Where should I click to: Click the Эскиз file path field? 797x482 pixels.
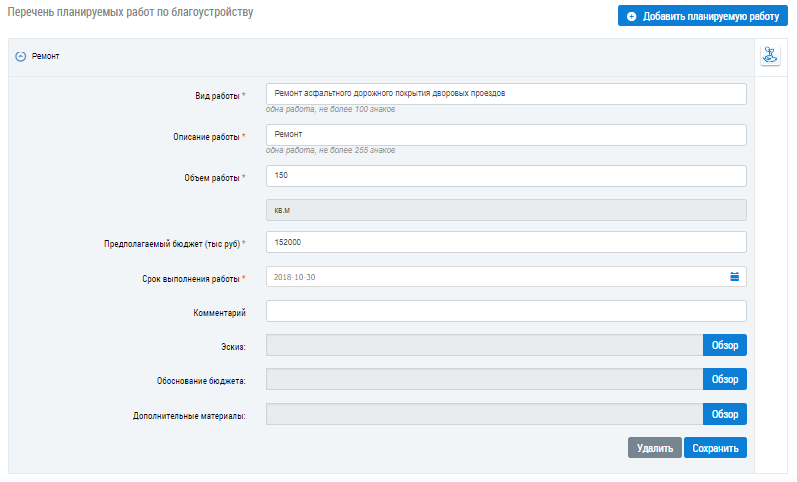click(x=484, y=346)
